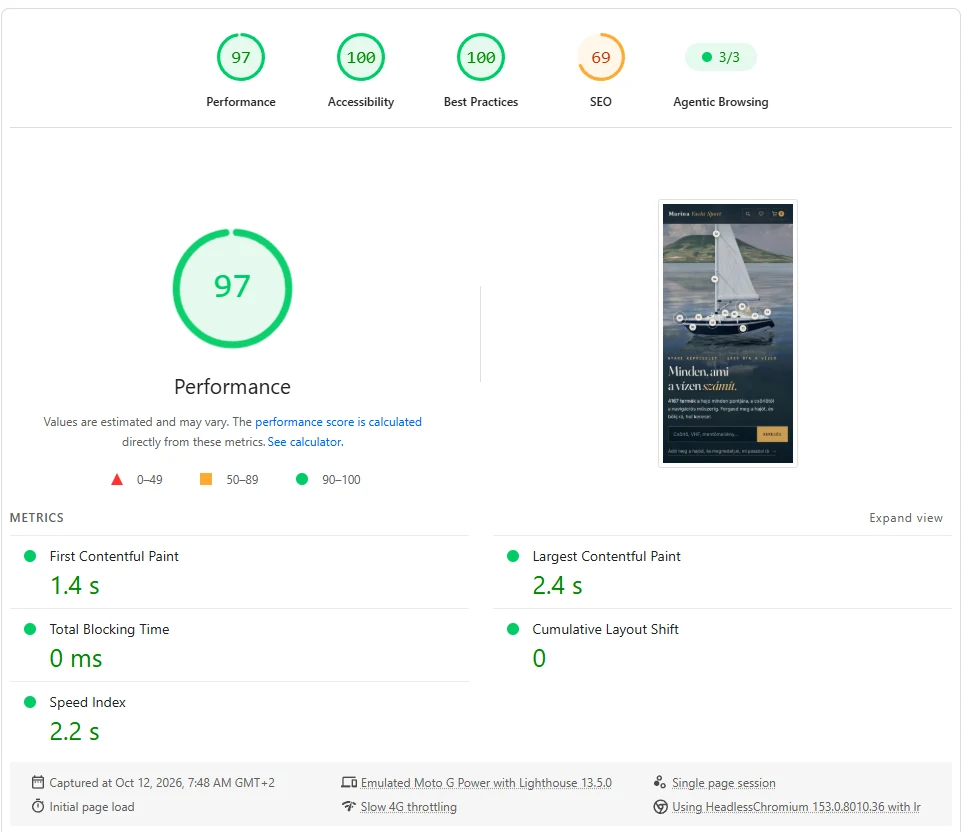Click the red triangle 0–49 legend icon
Viewport: 963px width, 832px height.
point(117,480)
